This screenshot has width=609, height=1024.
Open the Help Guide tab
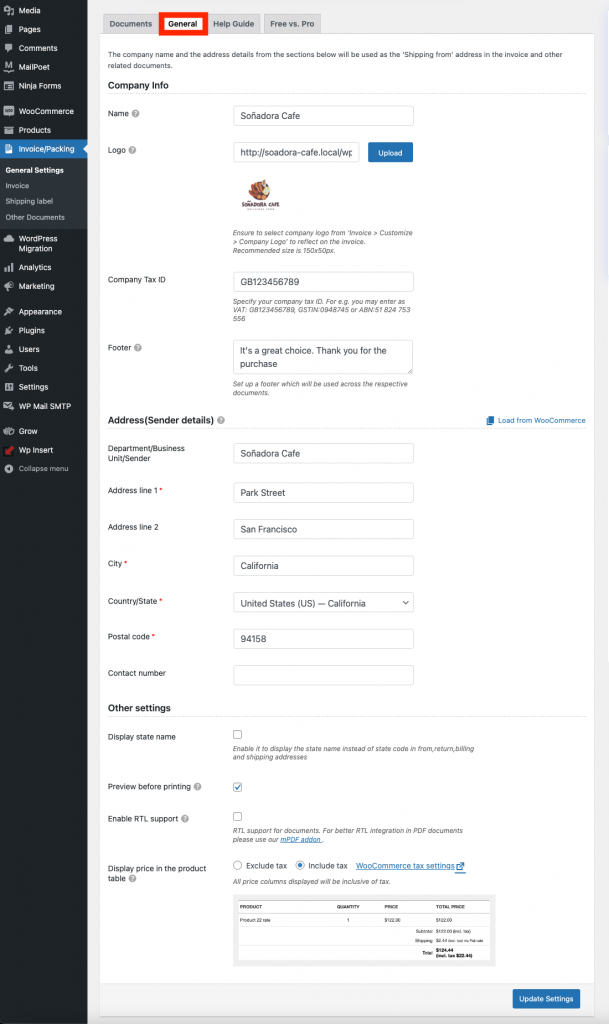pos(233,23)
